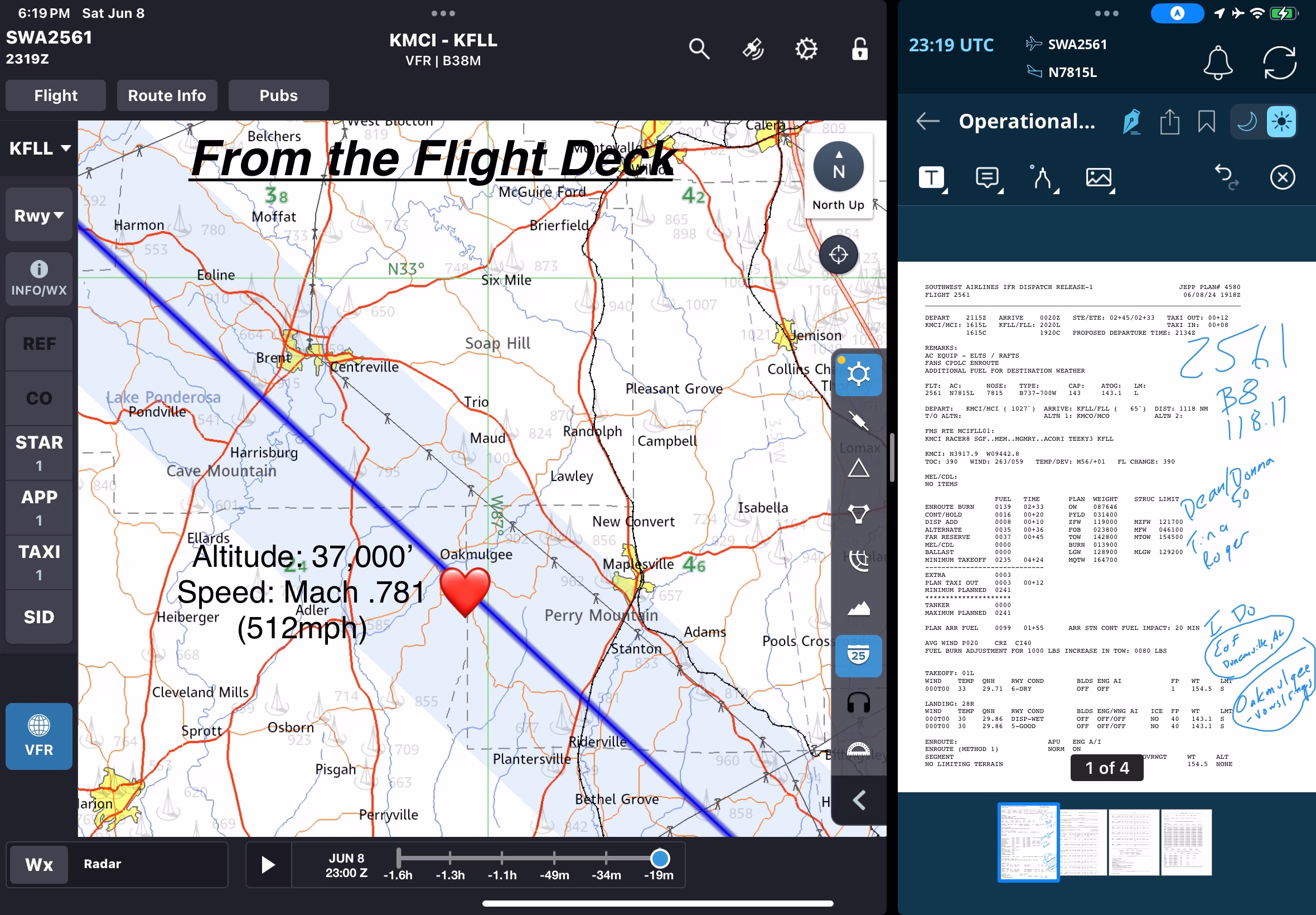The height and width of the screenshot is (915, 1316).
Task: Toggle the North Up compass orientation
Action: click(838, 176)
